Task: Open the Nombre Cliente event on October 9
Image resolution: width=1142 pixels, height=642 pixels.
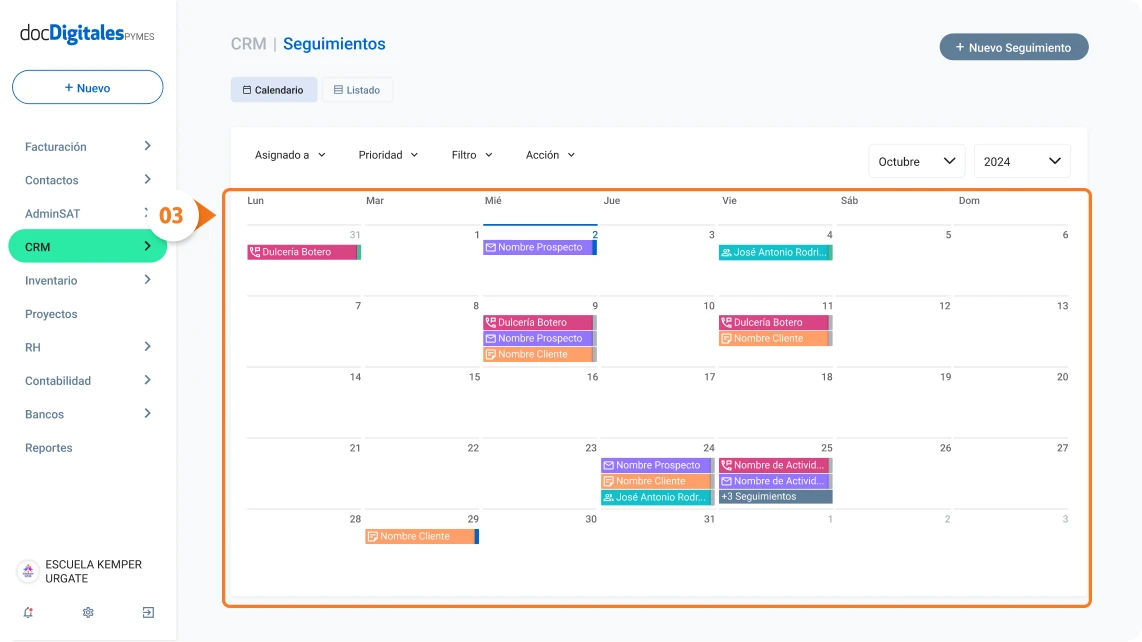Action: tap(540, 355)
